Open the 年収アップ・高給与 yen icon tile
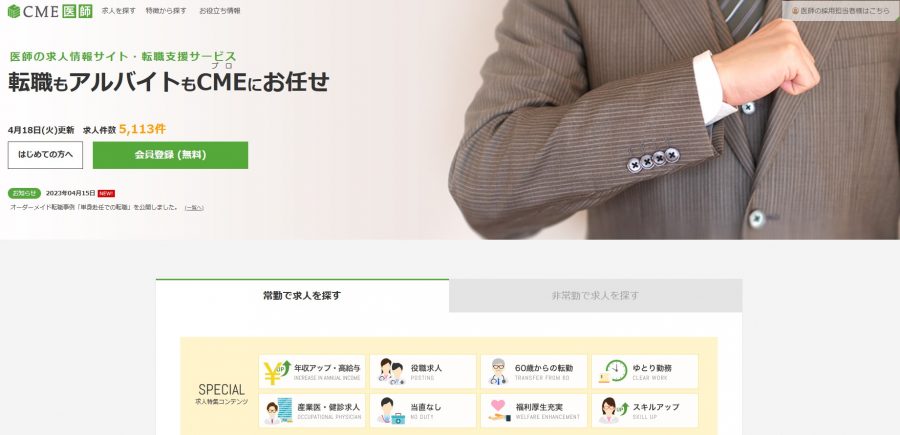This screenshot has width=900, height=435. point(312,371)
